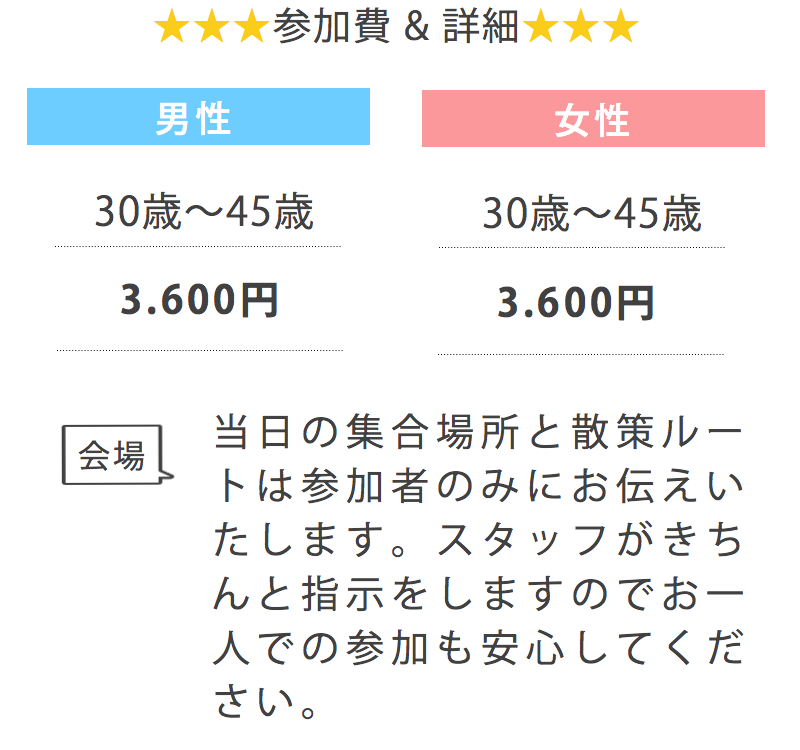Click the first star right of 詳細
This screenshot has height=750, width=800.
click(x=541, y=27)
